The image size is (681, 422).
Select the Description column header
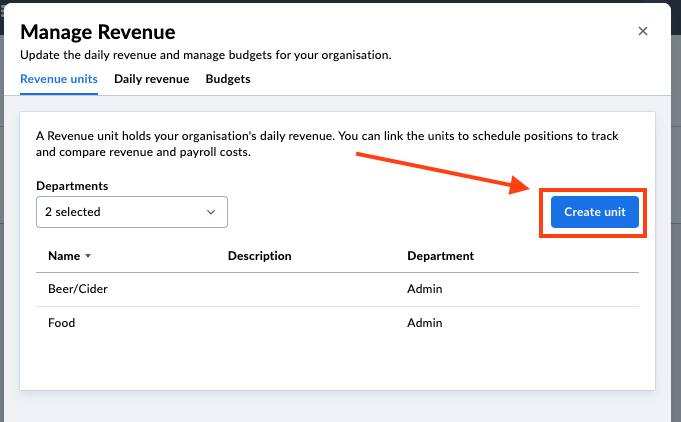[x=259, y=256]
